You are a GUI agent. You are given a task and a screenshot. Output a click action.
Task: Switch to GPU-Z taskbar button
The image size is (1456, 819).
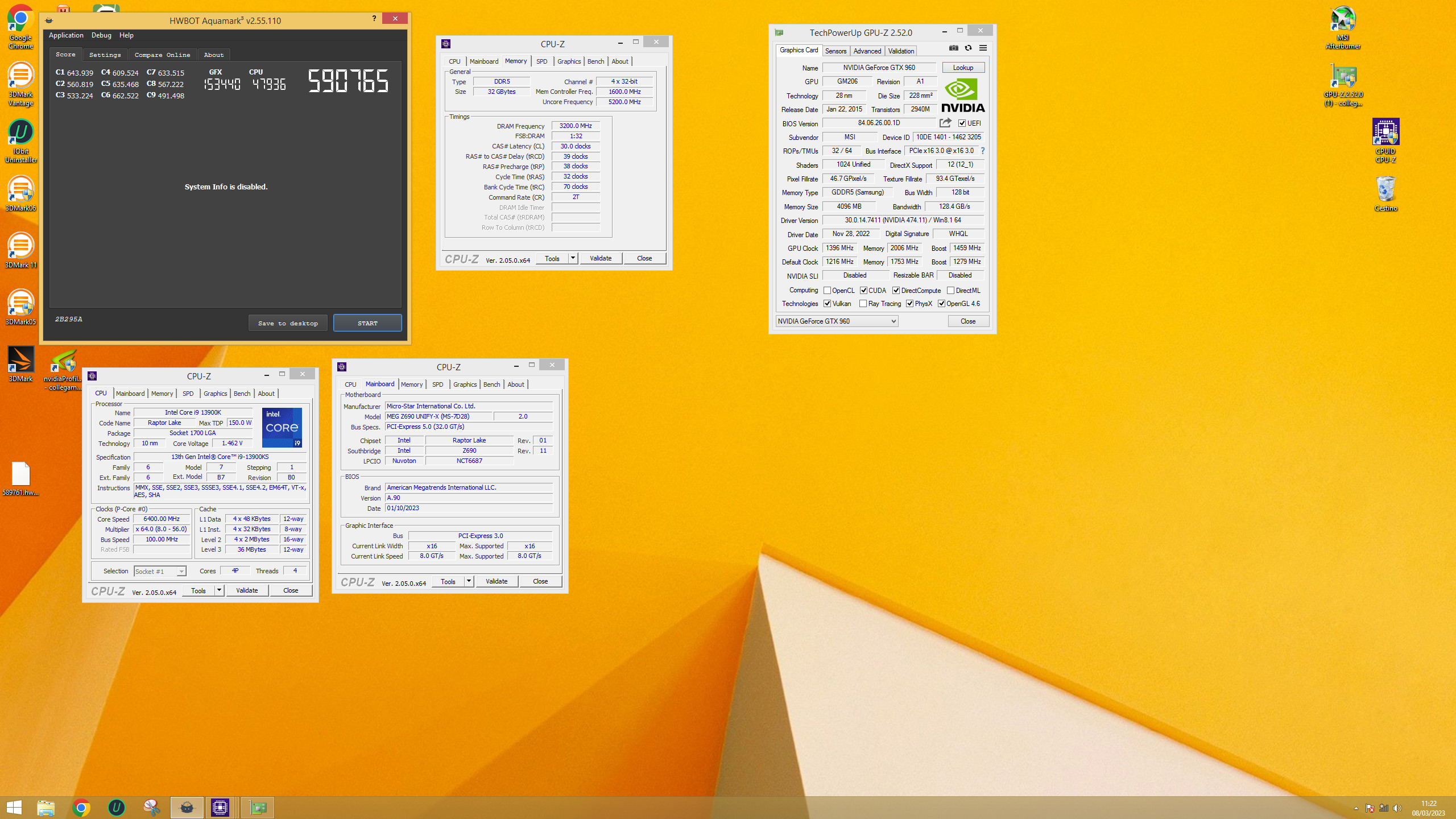pyautogui.click(x=258, y=807)
